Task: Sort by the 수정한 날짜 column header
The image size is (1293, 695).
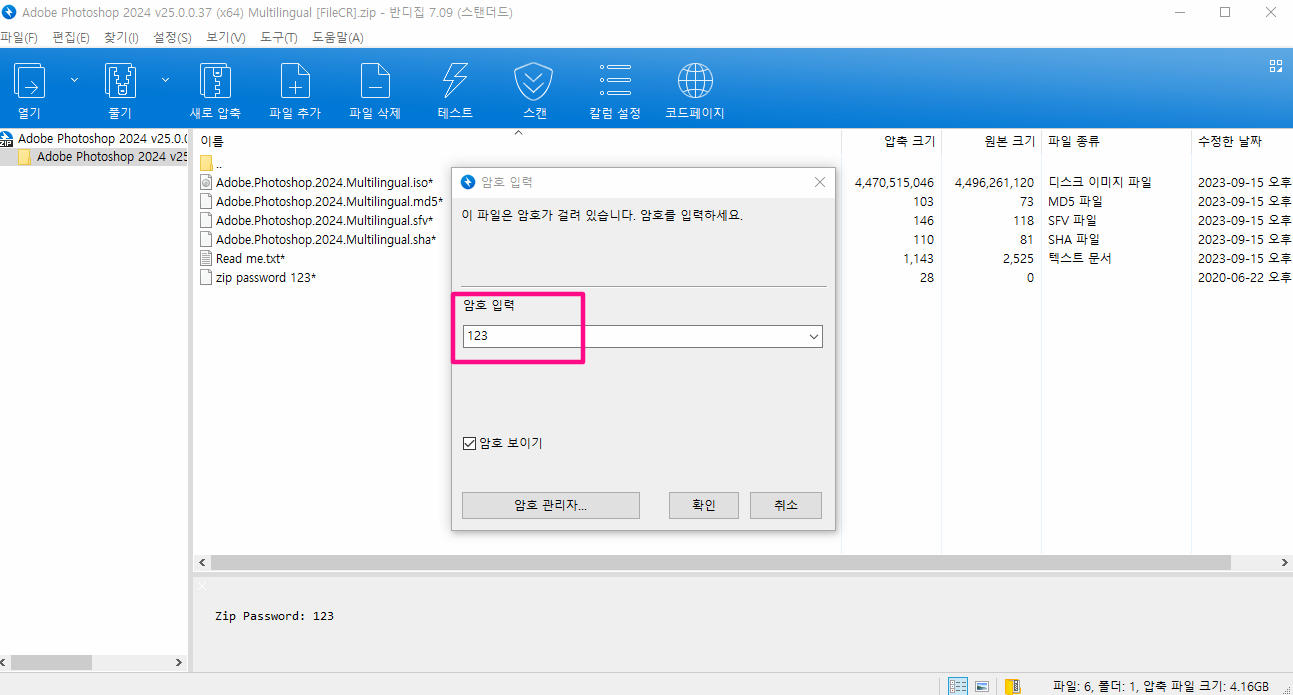Action: [x=1230, y=141]
